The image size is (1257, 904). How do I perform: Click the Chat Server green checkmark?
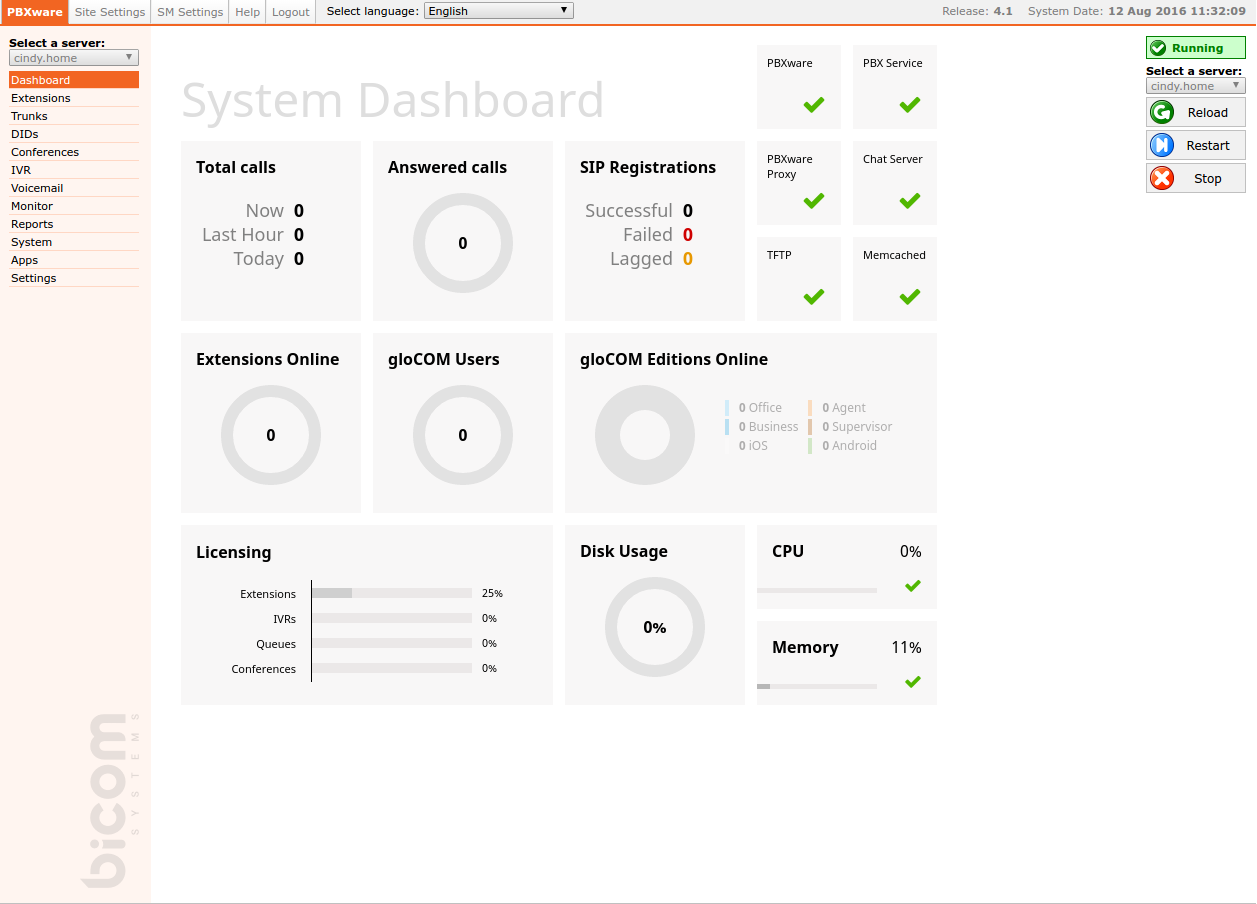(910, 200)
